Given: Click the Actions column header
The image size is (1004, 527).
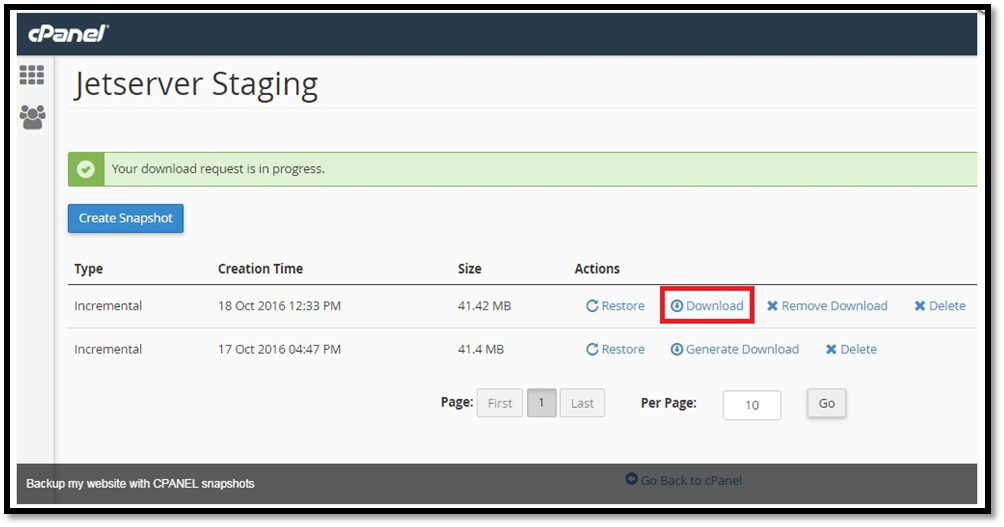Looking at the screenshot, I should point(597,269).
